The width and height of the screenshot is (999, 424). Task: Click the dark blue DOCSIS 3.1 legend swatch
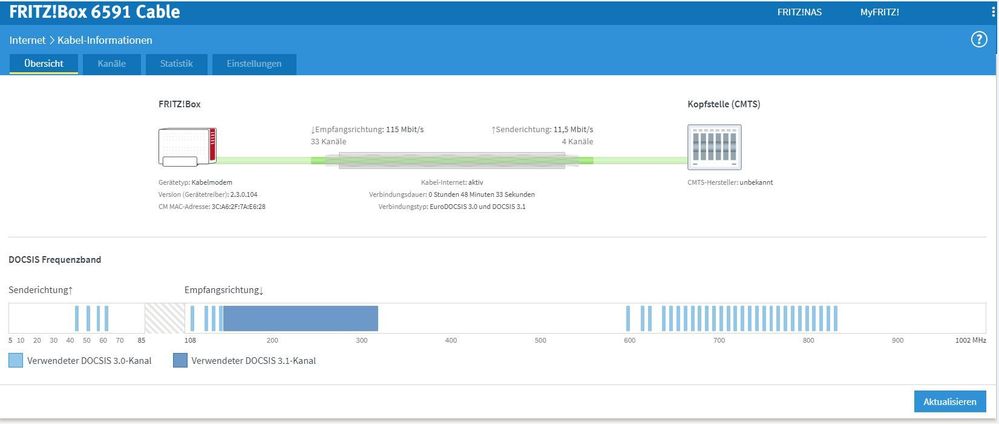pyautogui.click(x=180, y=360)
